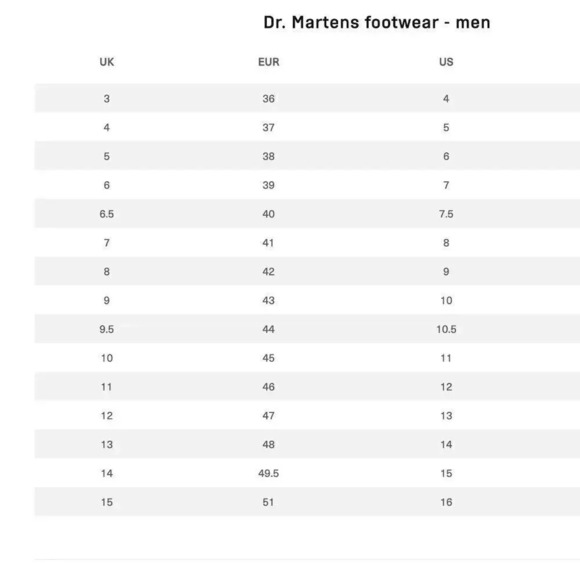Viewport: 580px width, 580px height.
Task: Click UK size 15 cell
Action: point(107,503)
